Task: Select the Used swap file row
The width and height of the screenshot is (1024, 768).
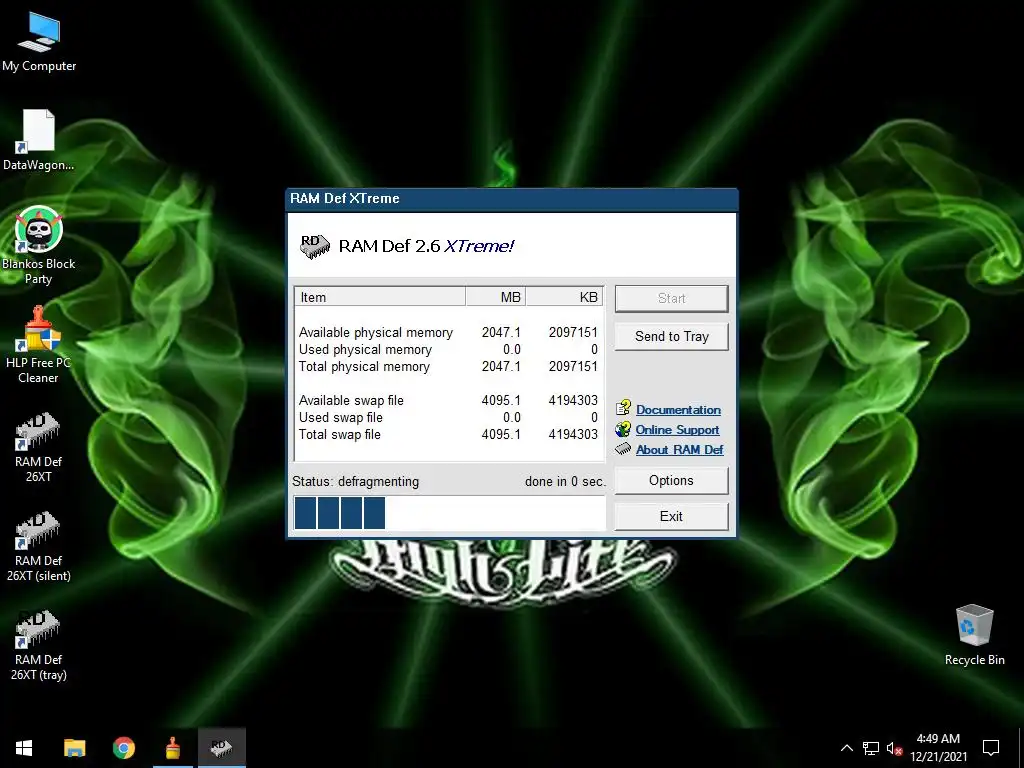Action: coord(449,417)
